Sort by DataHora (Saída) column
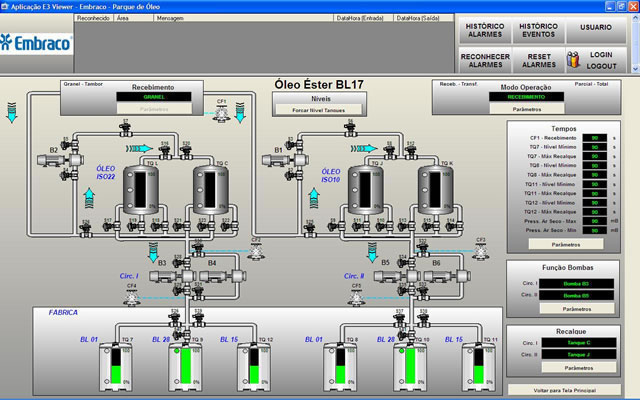This screenshot has width=640, height=400. point(423,18)
